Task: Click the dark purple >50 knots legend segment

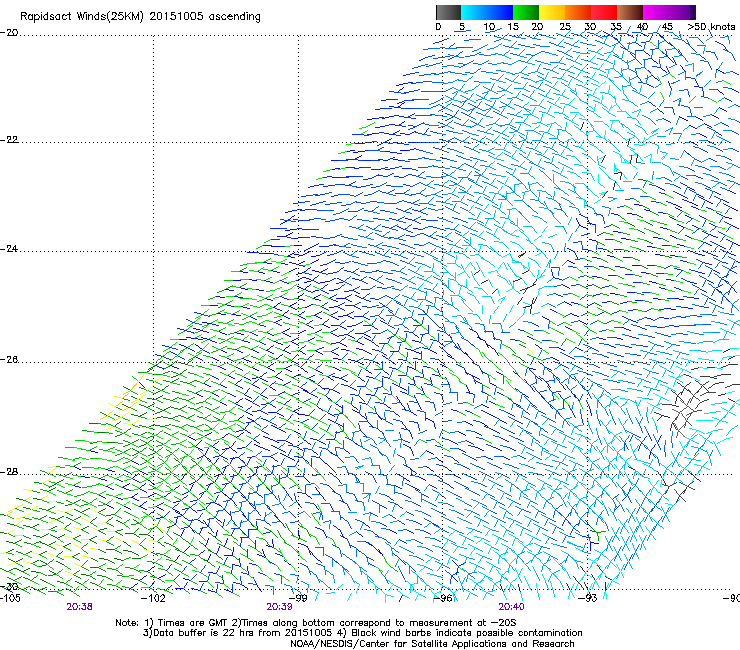Action: pos(693,12)
